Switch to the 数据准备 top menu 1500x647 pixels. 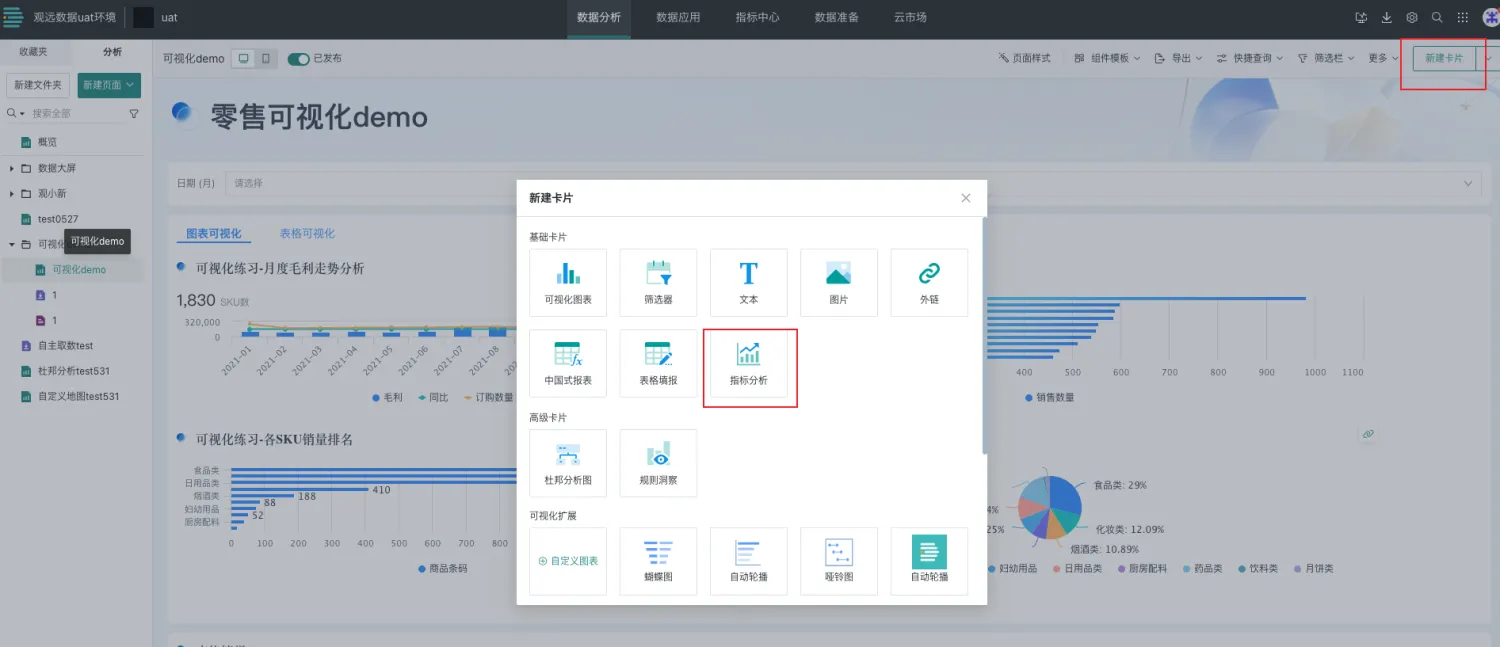point(836,17)
